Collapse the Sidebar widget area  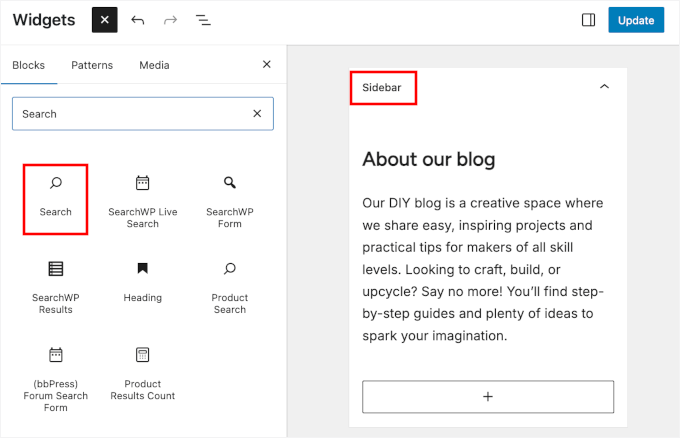[x=604, y=87]
